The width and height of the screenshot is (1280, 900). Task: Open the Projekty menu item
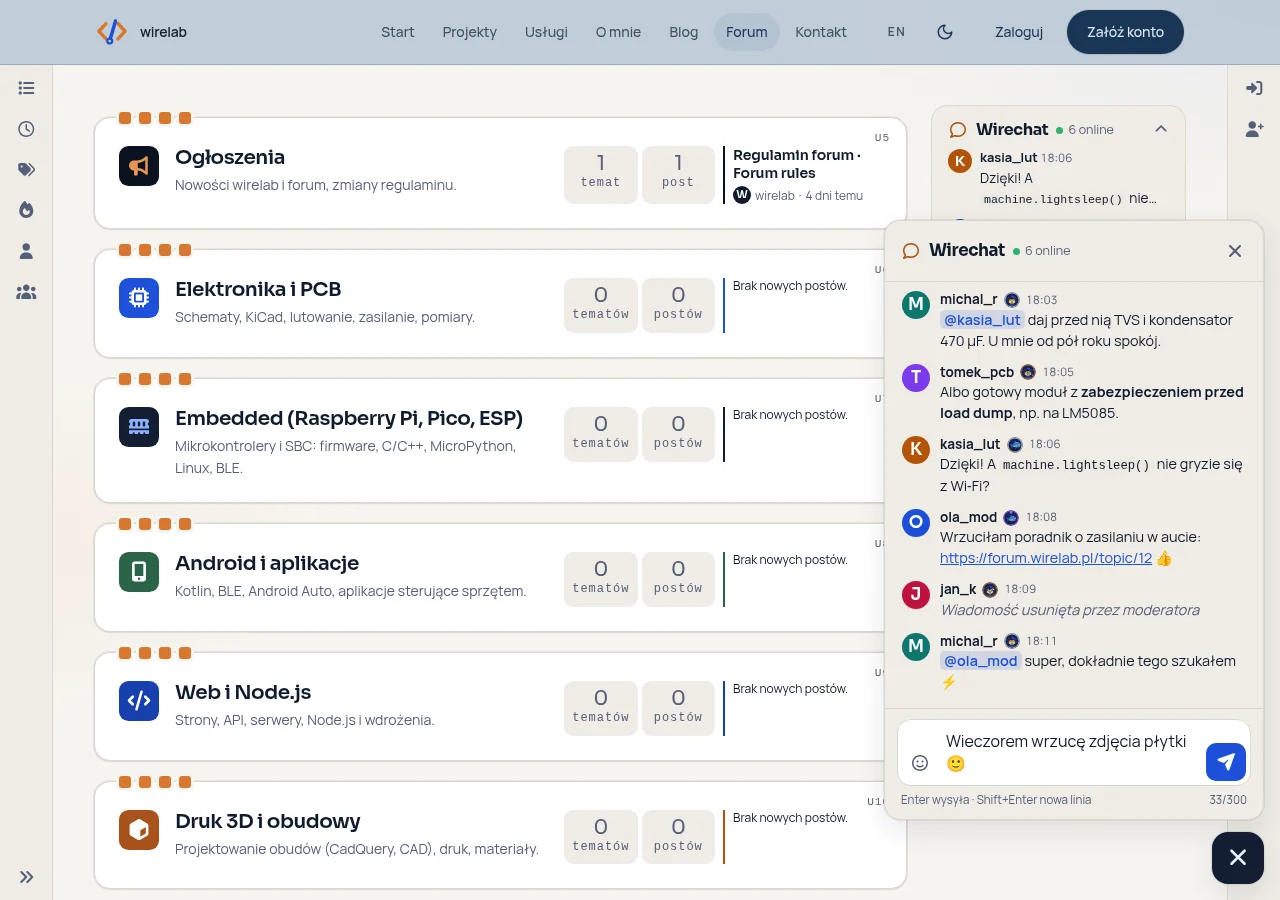pos(470,32)
